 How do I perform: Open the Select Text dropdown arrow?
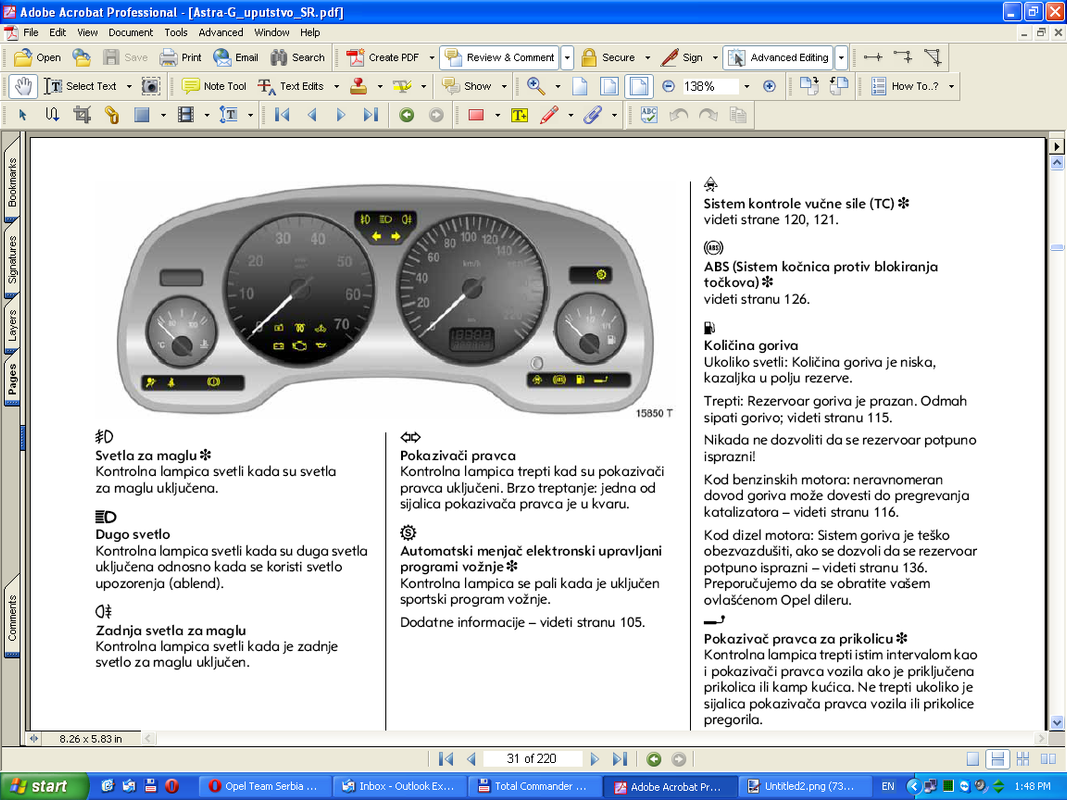129,86
